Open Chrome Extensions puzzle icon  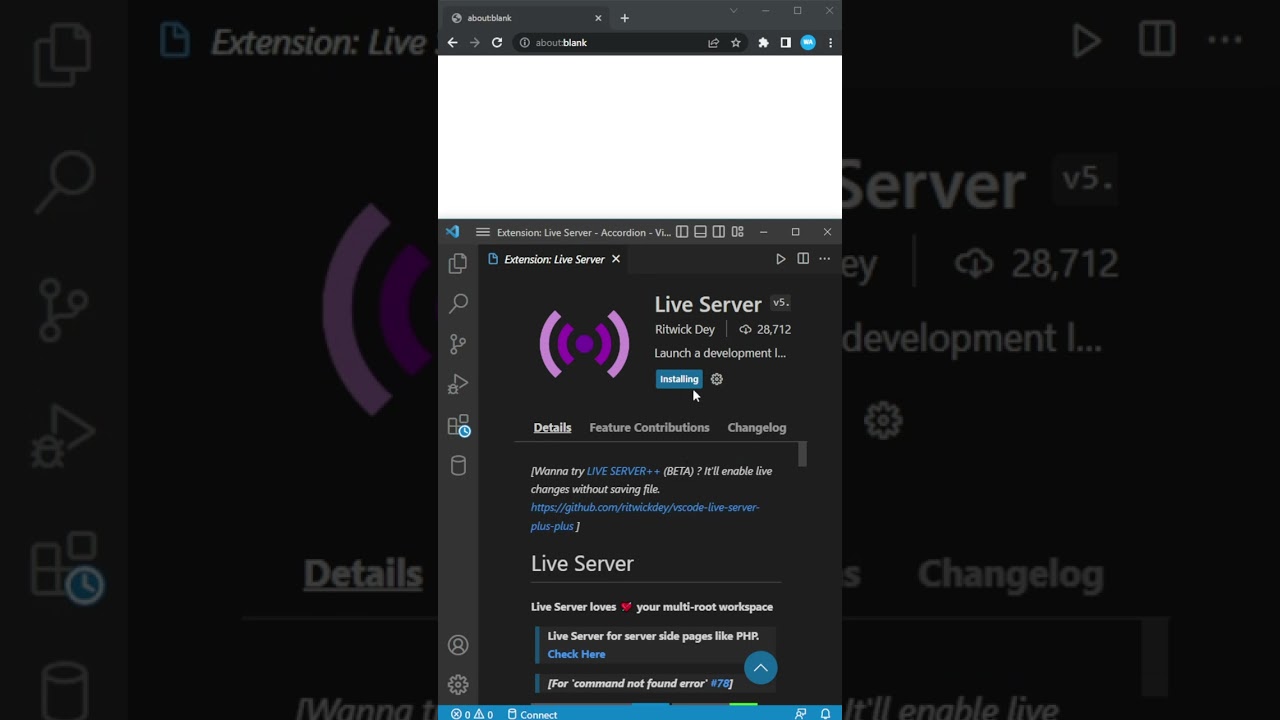click(x=763, y=43)
